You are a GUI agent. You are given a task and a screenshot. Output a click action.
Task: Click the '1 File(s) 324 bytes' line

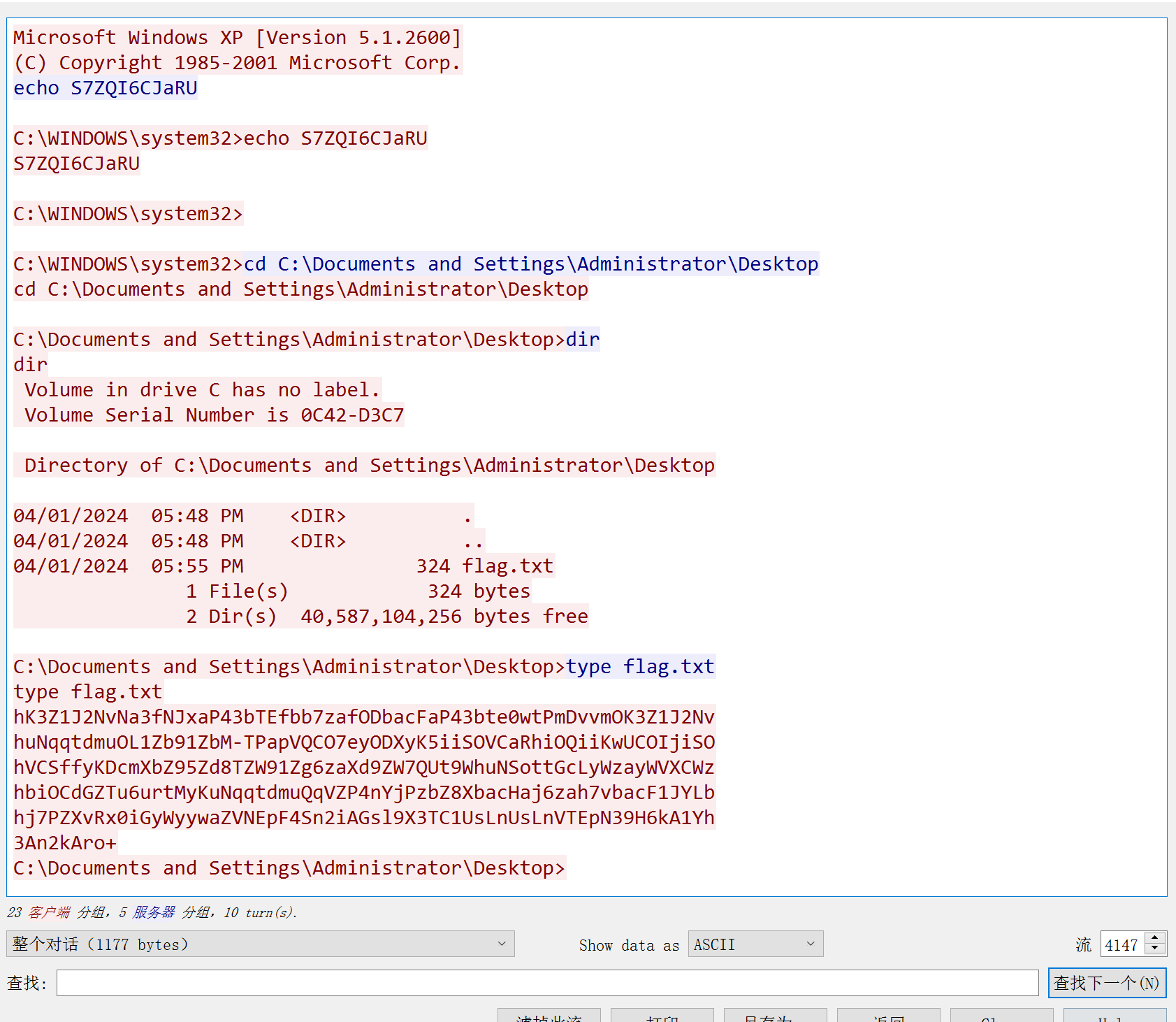tap(358, 591)
